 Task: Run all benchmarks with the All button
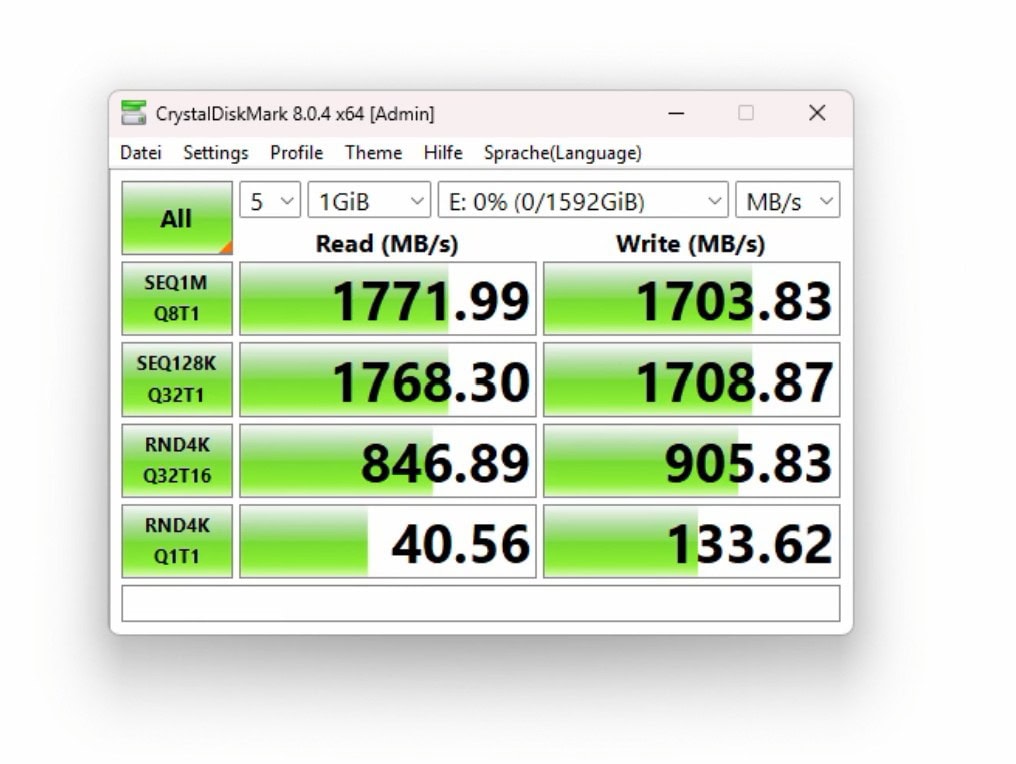click(x=176, y=218)
